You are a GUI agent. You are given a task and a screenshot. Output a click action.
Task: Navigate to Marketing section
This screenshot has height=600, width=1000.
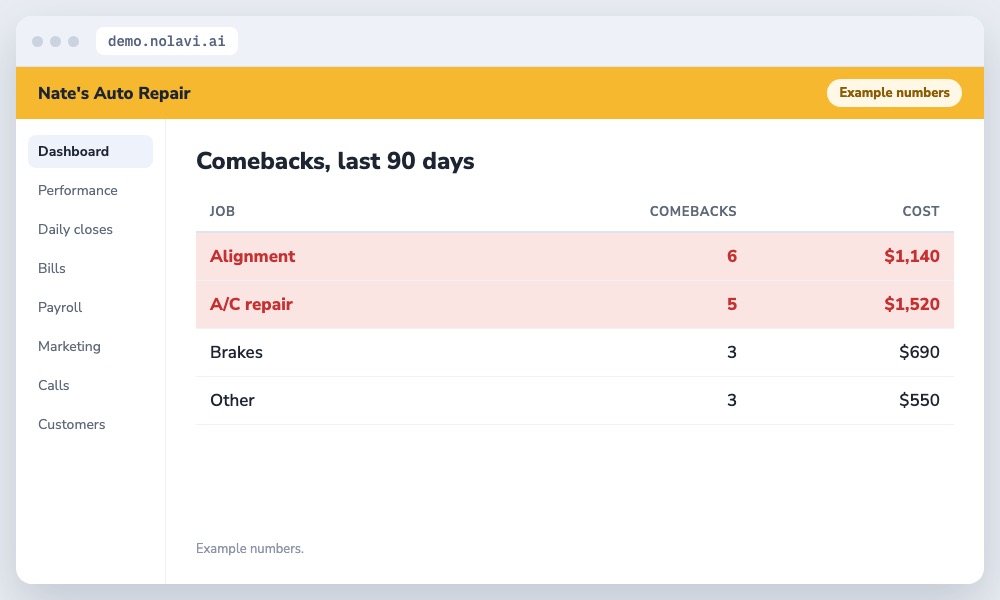click(x=70, y=346)
